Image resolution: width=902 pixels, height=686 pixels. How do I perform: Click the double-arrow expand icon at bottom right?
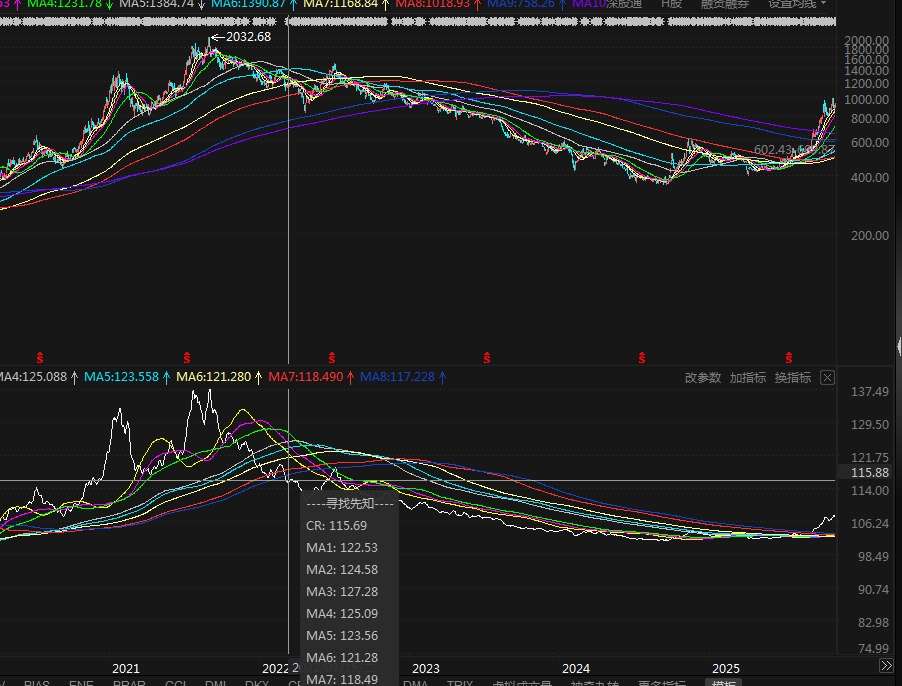click(886, 666)
